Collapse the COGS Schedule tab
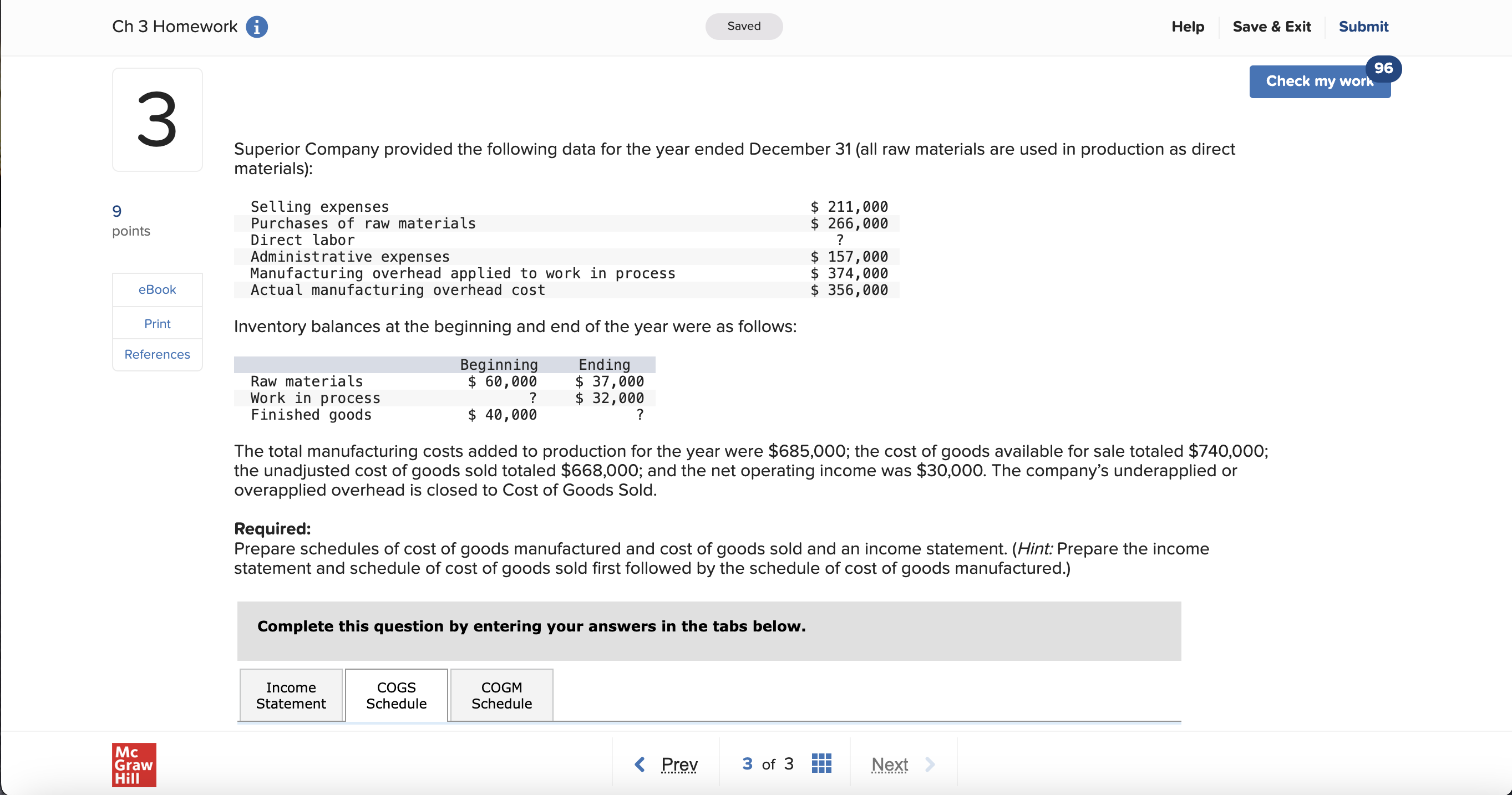The width and height of the screenshot is (1512, 795). point(395,695)
